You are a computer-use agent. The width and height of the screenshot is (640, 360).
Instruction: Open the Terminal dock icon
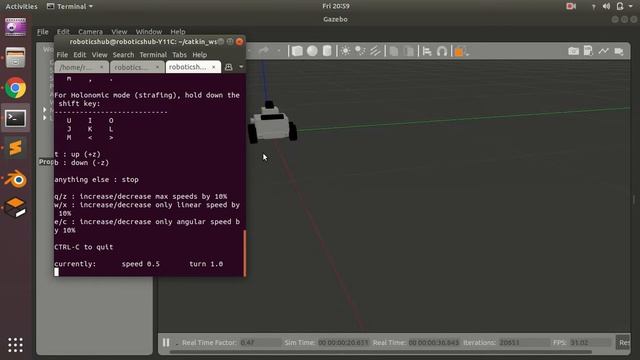[x=16, y=118]
